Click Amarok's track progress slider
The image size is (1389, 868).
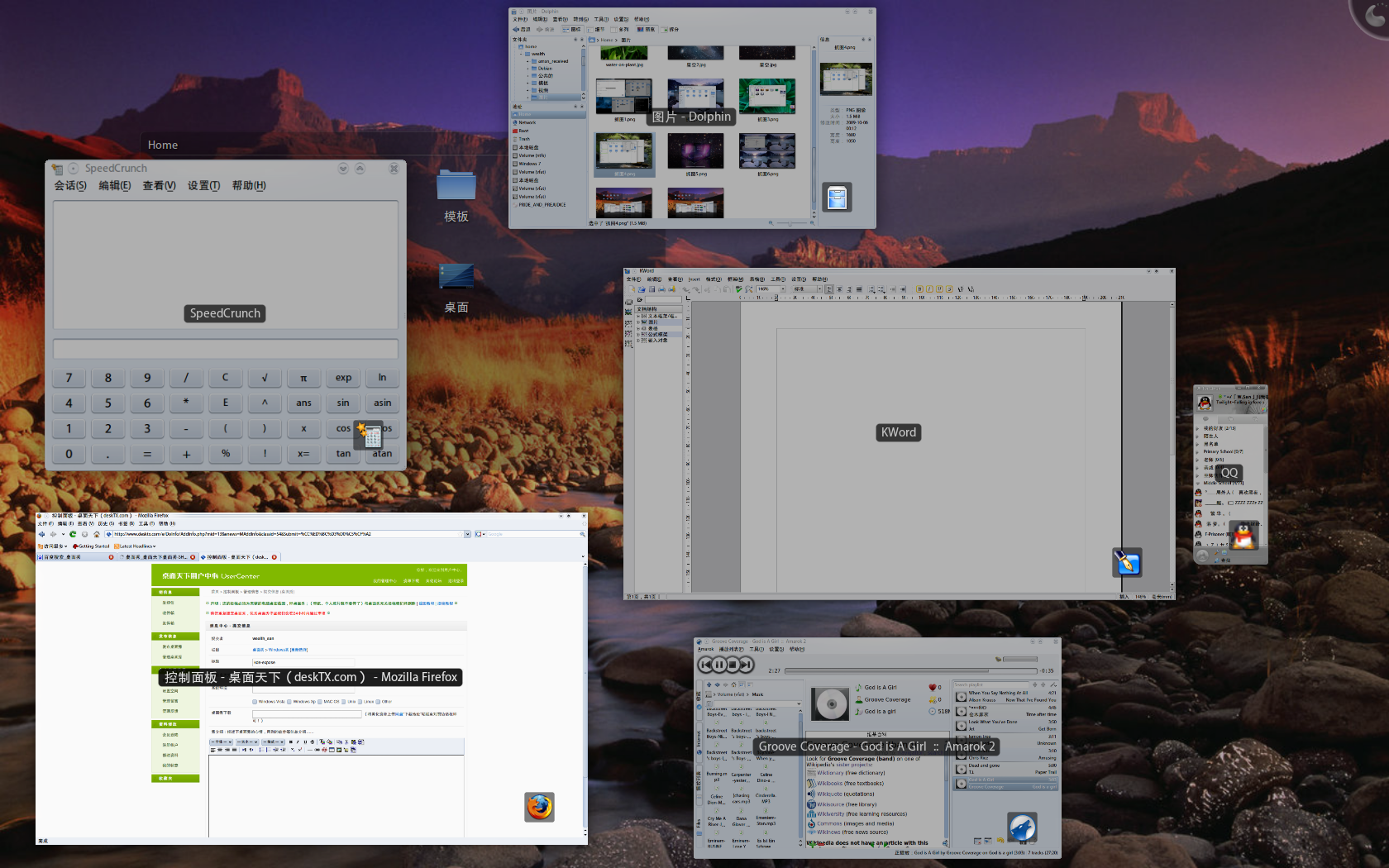coord(910,670)
